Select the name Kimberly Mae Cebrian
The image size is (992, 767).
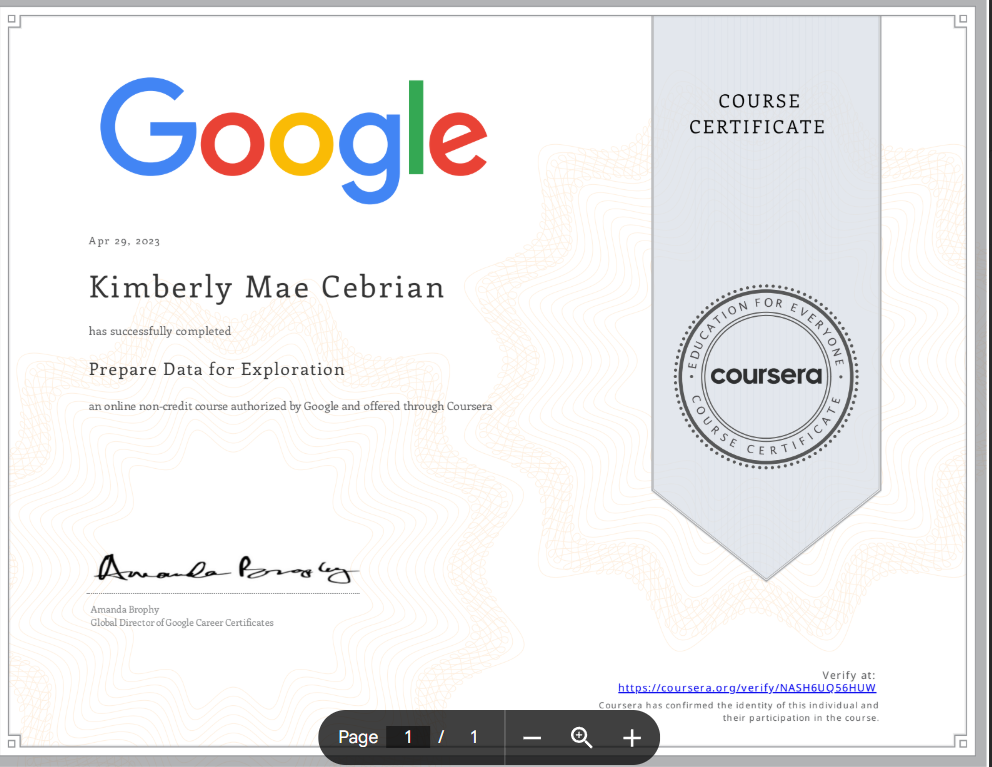(266, 288)
